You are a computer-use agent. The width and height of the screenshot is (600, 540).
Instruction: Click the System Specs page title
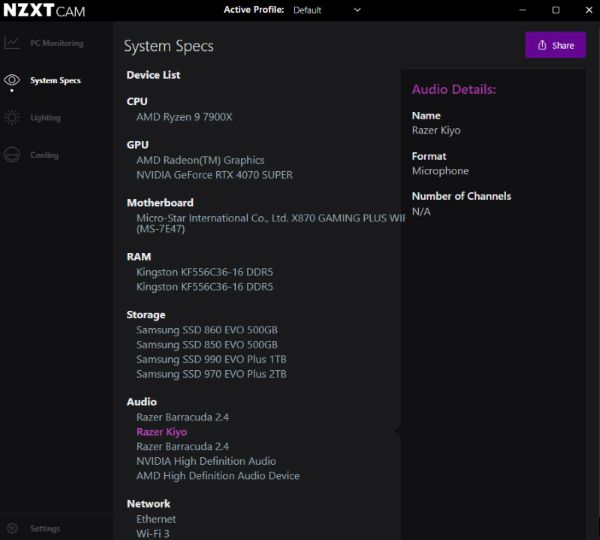[169, 46]
